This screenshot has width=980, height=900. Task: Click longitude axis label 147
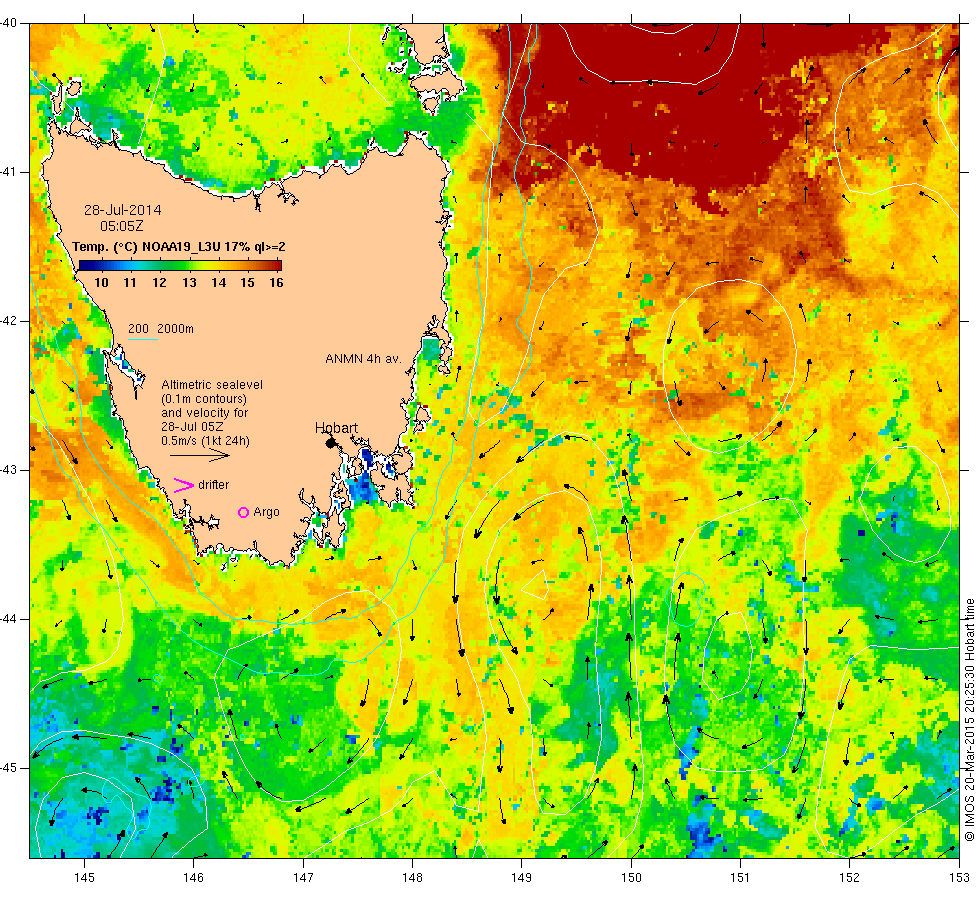[303, 878]
